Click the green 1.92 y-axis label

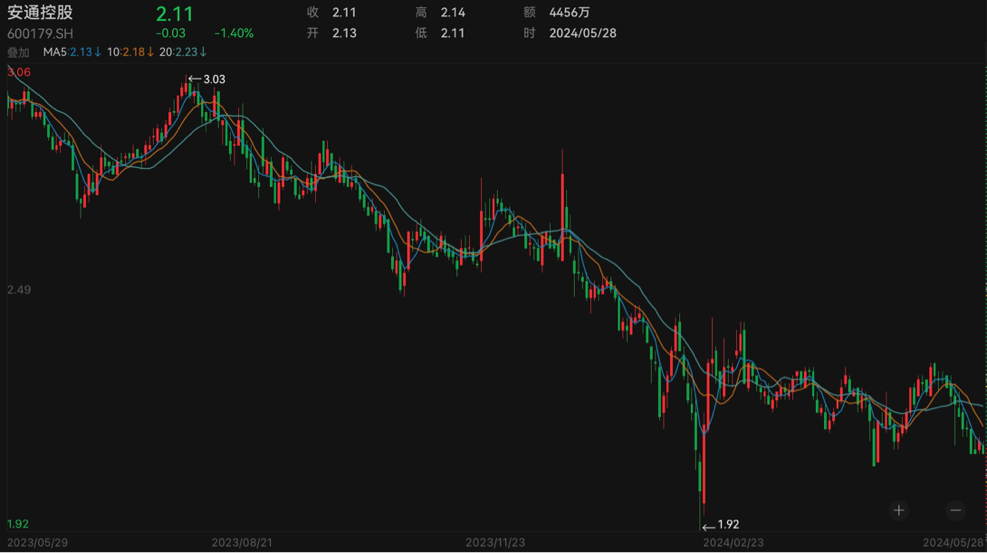tap(18, 524)
